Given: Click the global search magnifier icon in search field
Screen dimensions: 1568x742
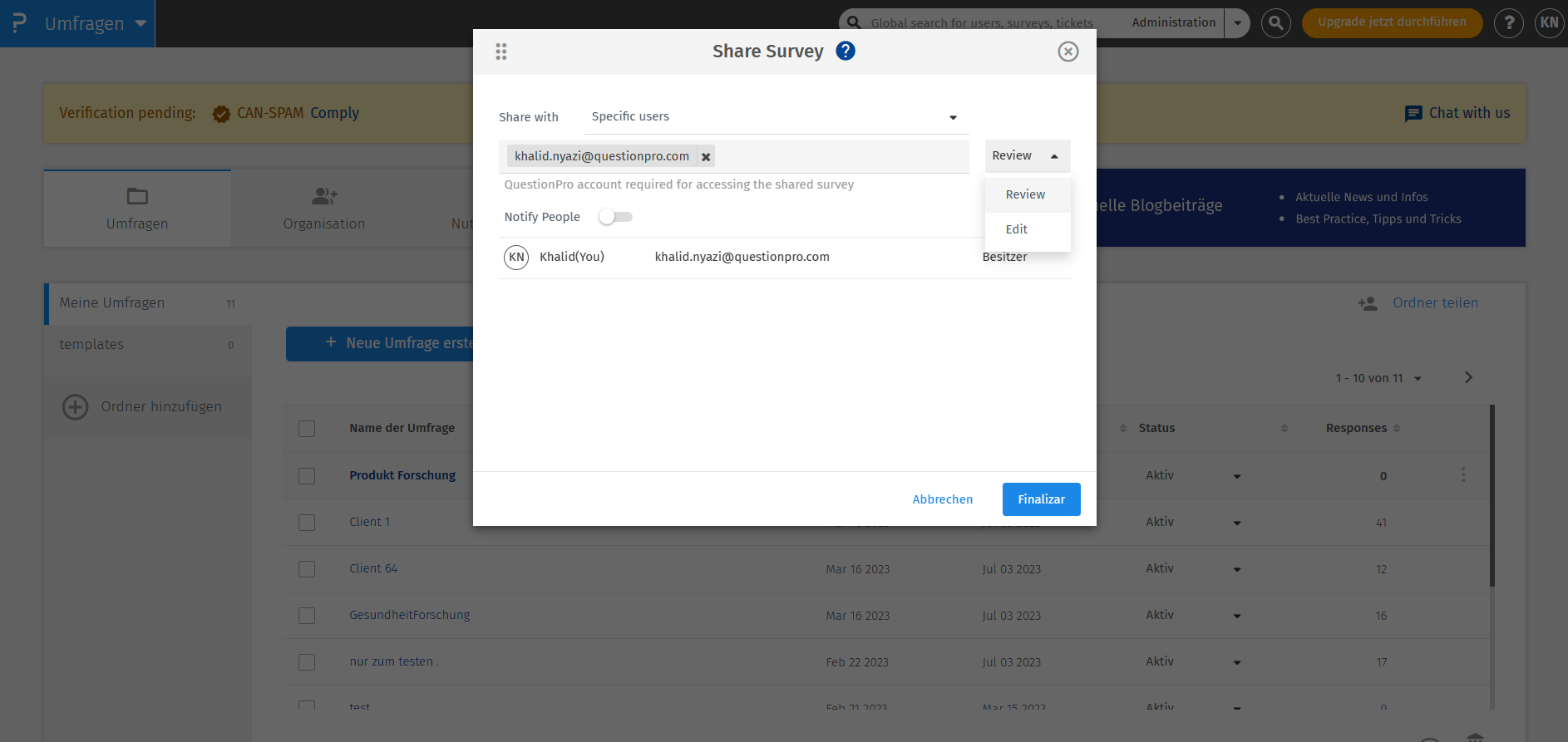Looking at the screenshot, I should [854, 22].
